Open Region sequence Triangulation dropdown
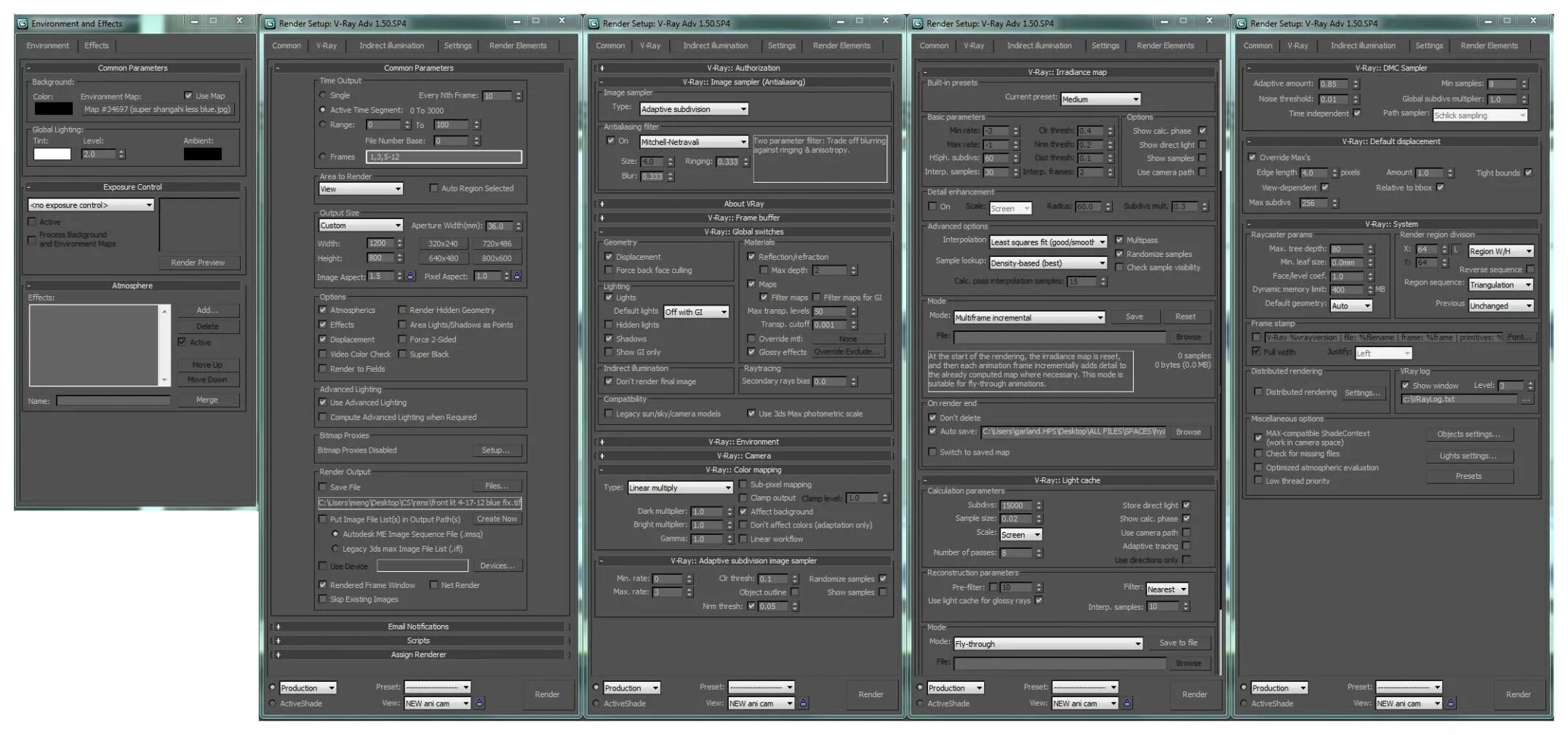Image resolution: width=1568 pixels, height=735 pixels. pyautogui.click(x=1500, y=285)
